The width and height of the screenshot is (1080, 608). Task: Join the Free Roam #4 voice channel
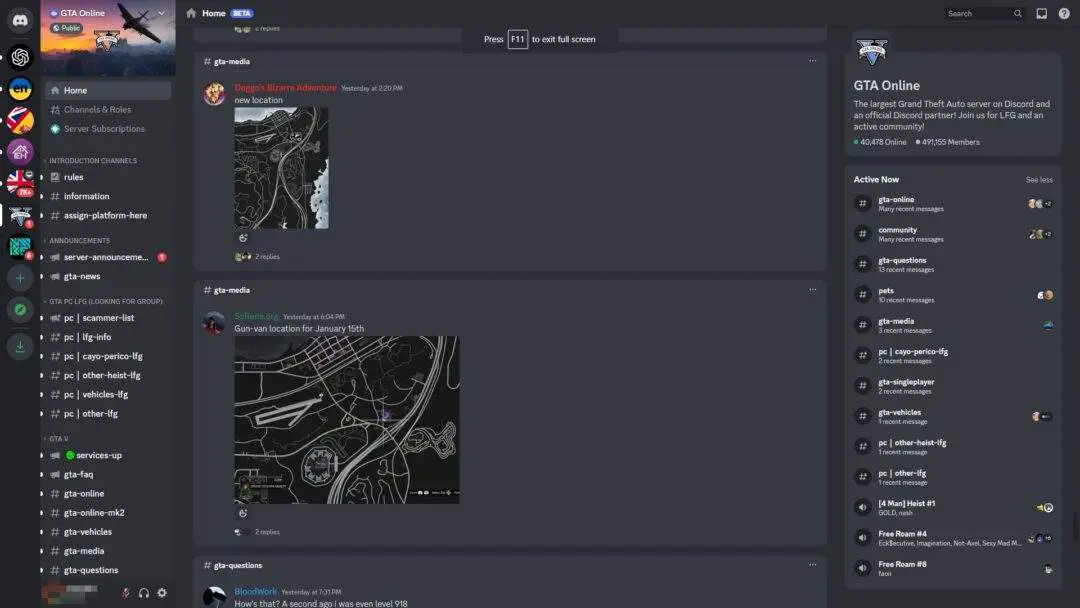pos(953,538)
